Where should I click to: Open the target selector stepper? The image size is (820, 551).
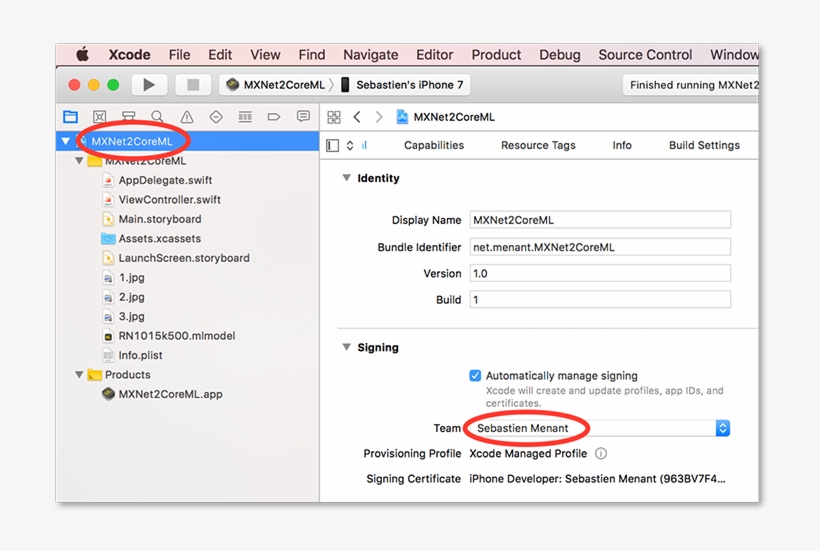(350, 145)
